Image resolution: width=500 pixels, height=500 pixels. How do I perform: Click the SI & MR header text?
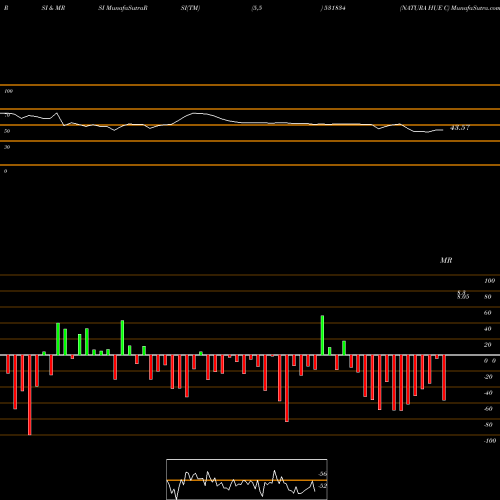point(53,8)
